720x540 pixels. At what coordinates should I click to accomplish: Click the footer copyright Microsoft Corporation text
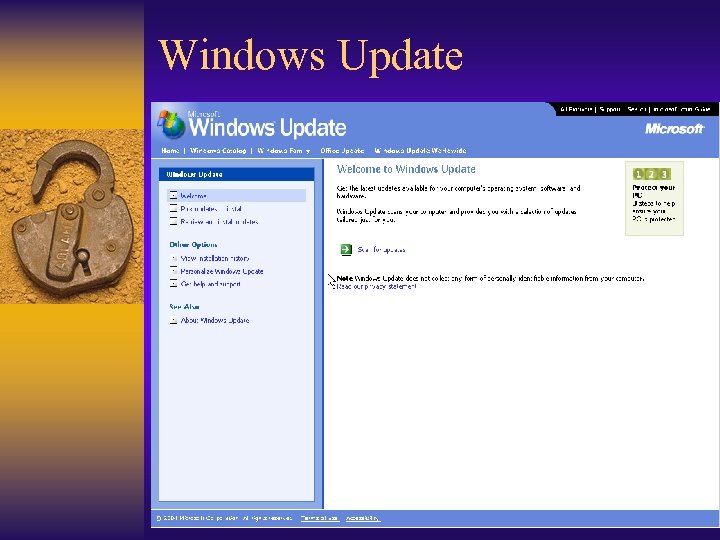[224, 518]
